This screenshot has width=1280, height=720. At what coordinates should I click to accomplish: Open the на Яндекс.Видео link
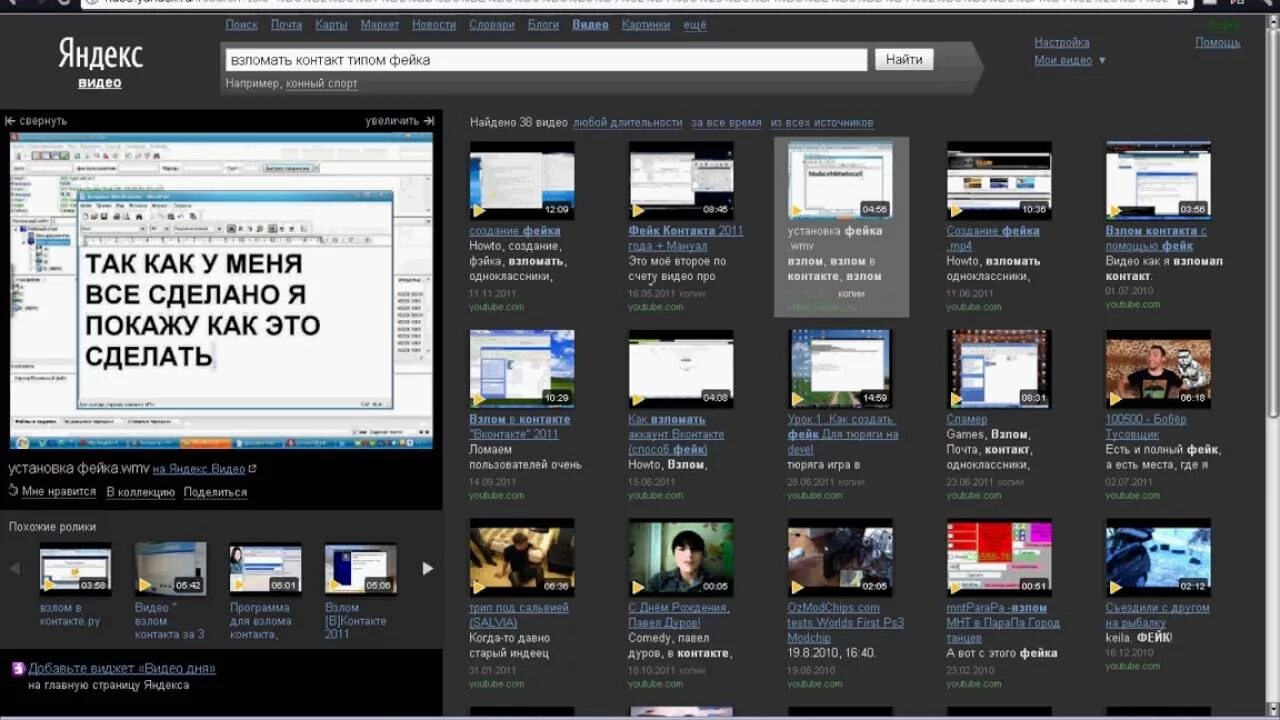pos(199,469)
